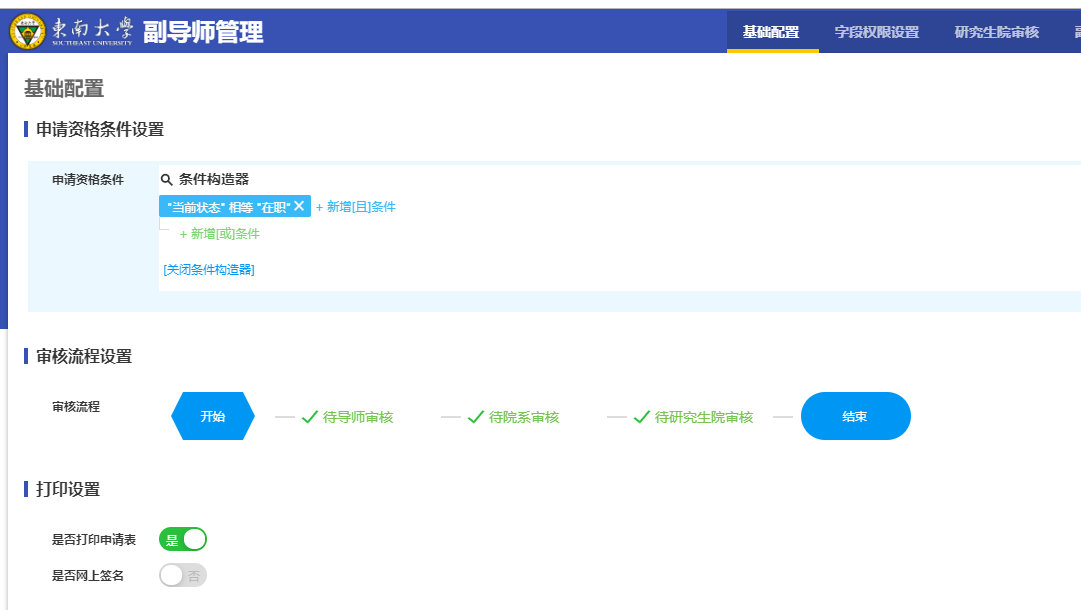Image resolution: width=1081 pixels, height=610 pixels.
Task: Click the Southeast University logo emblem
Action: click(27, 31)
